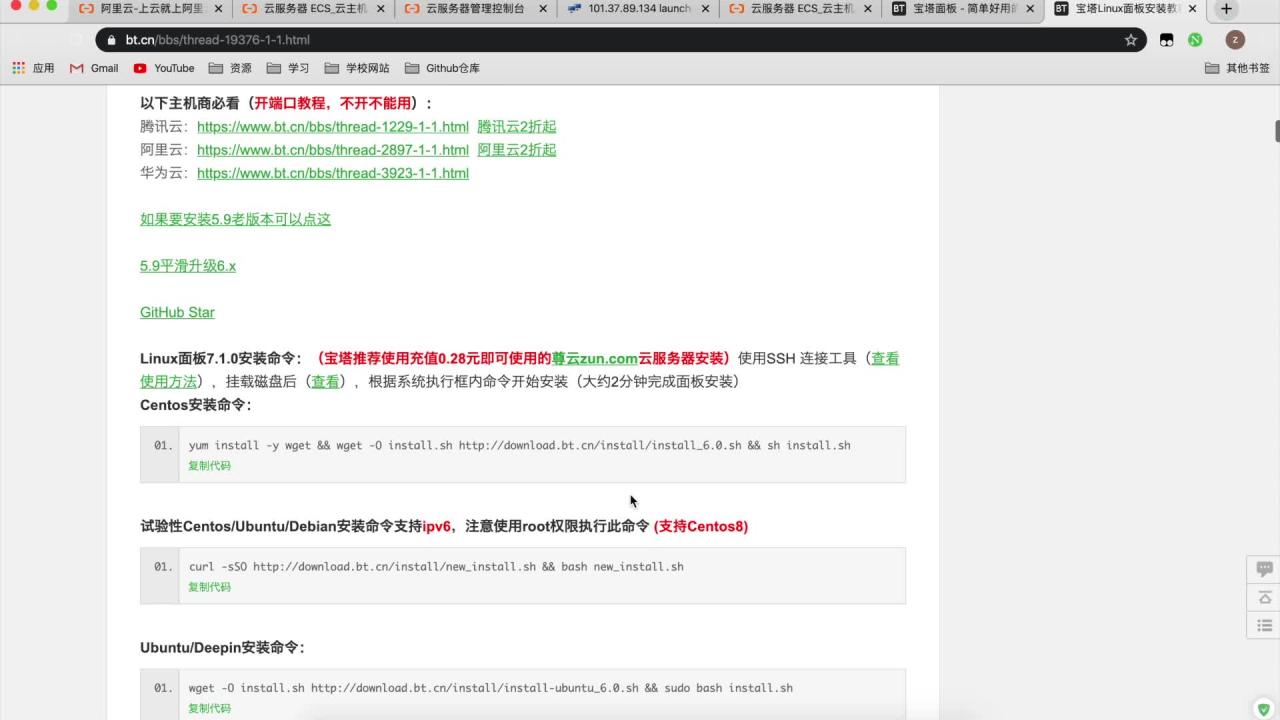Open the 腾讯云 port tutorial thread-1229 link
The width and height of the screenshot is (1280, 720).
click(x=333, y=127)
